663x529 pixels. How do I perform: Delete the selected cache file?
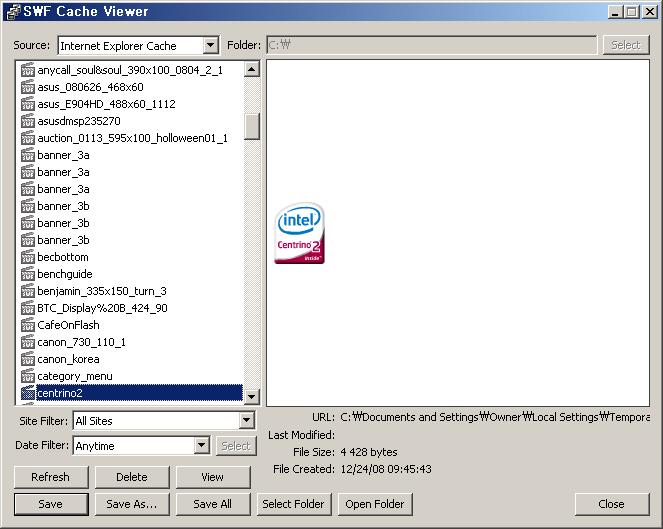(x=132, y=477)
